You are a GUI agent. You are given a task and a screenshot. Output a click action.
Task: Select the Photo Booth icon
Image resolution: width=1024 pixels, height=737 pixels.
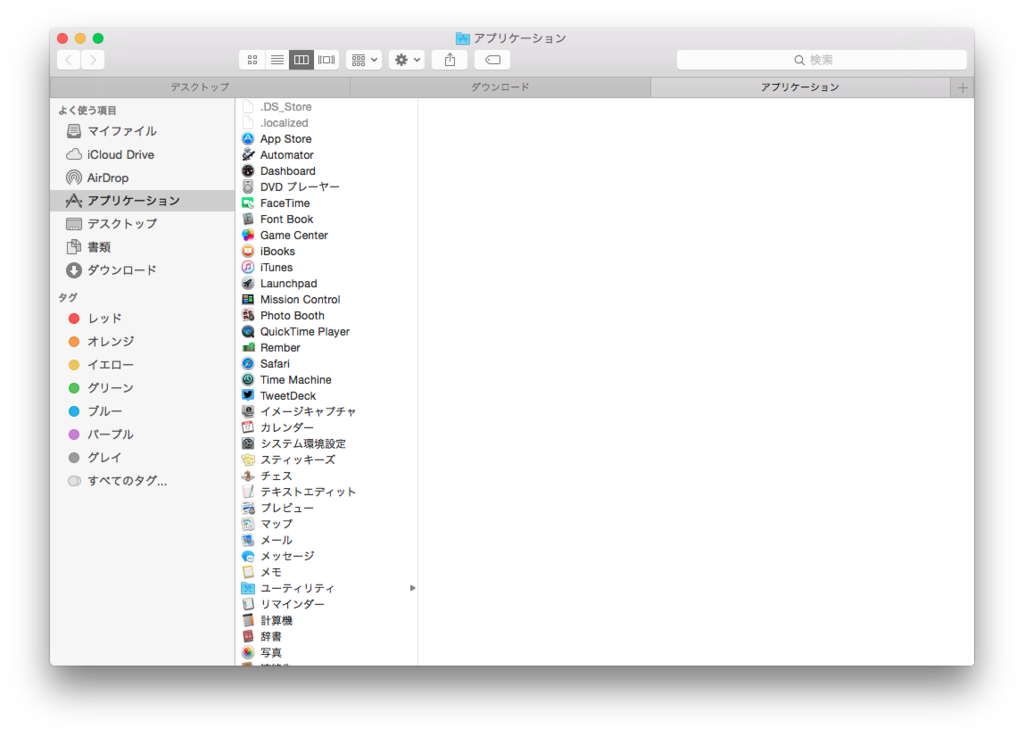248,315
